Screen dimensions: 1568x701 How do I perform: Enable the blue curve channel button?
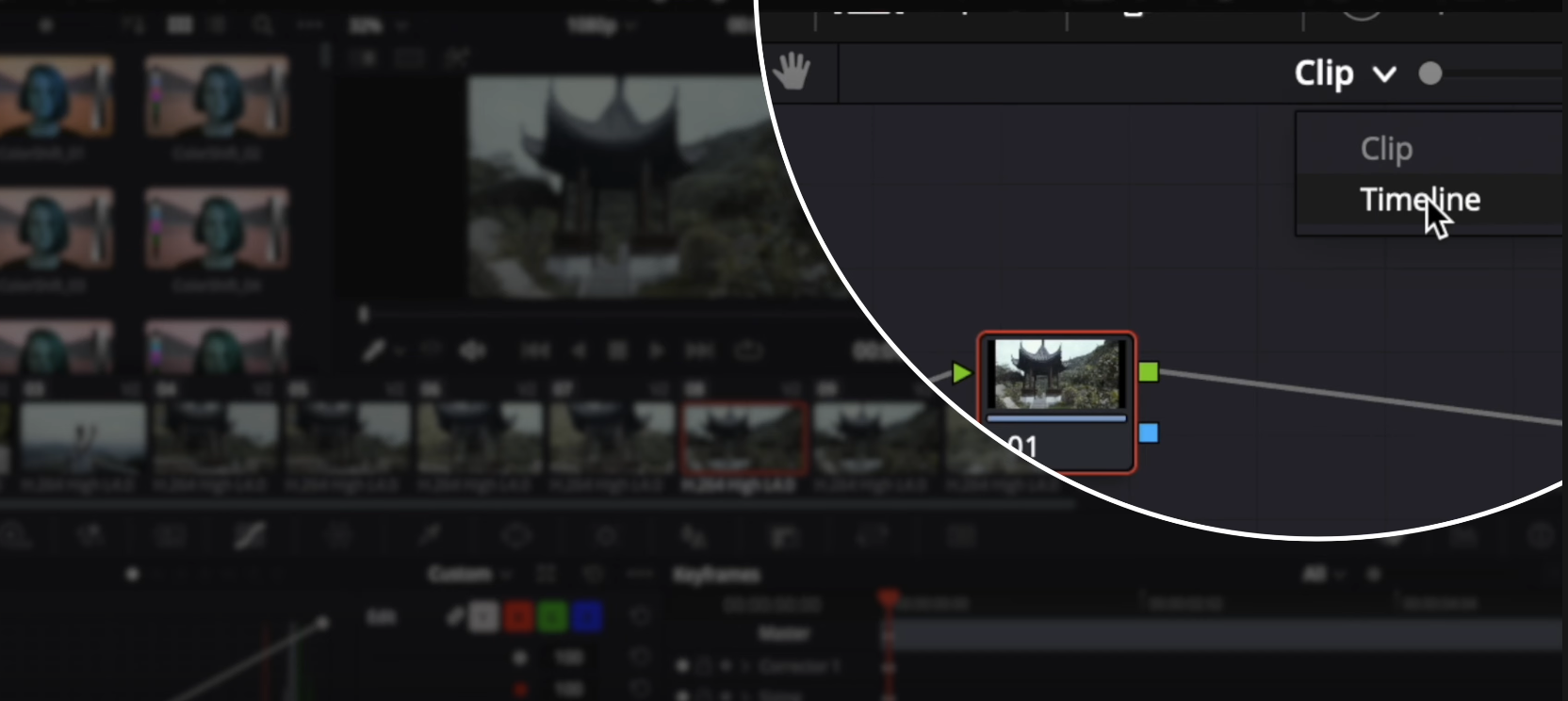click(586, 617)
